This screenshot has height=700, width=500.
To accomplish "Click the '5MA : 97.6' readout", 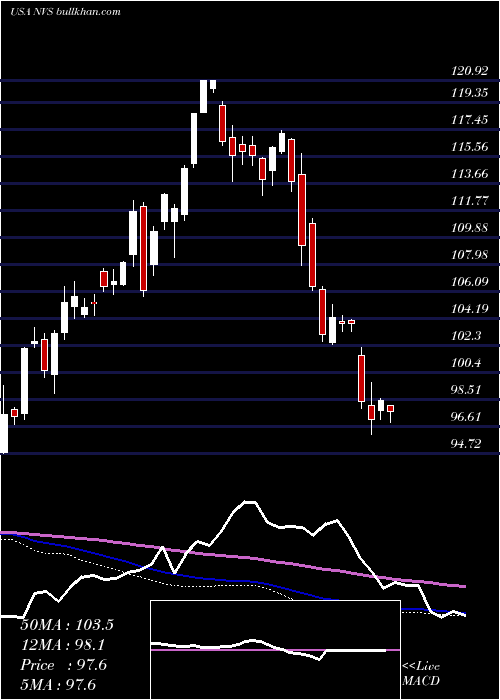I will 58,684.
